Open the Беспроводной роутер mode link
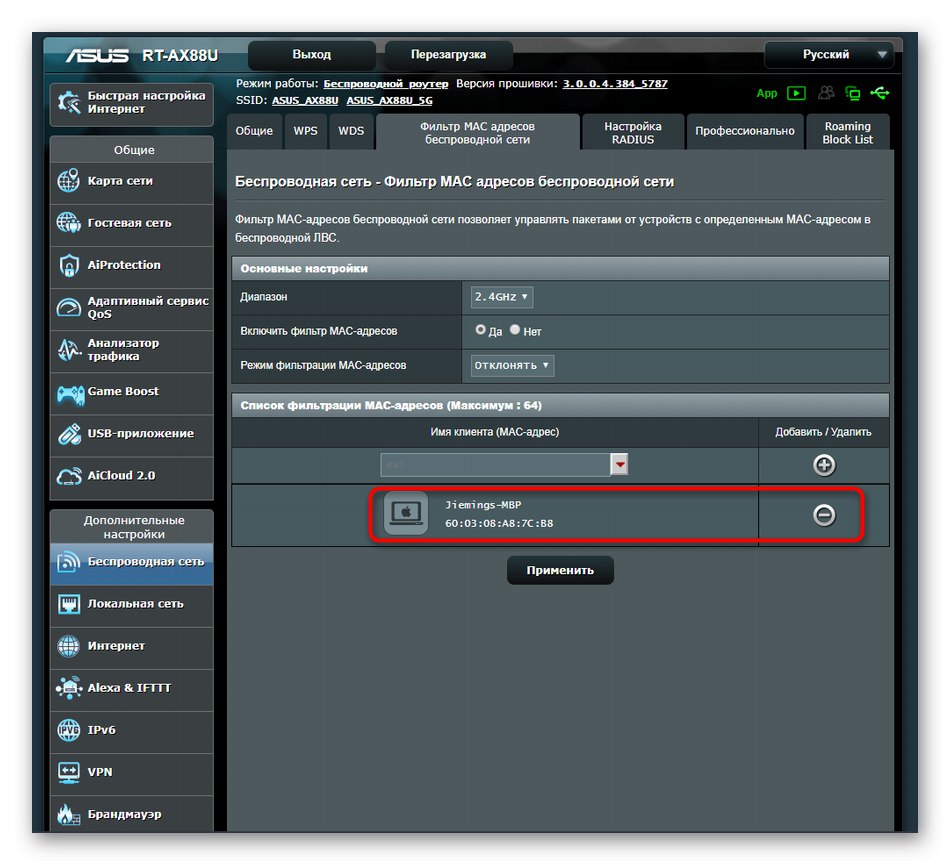 pos(385,84)
